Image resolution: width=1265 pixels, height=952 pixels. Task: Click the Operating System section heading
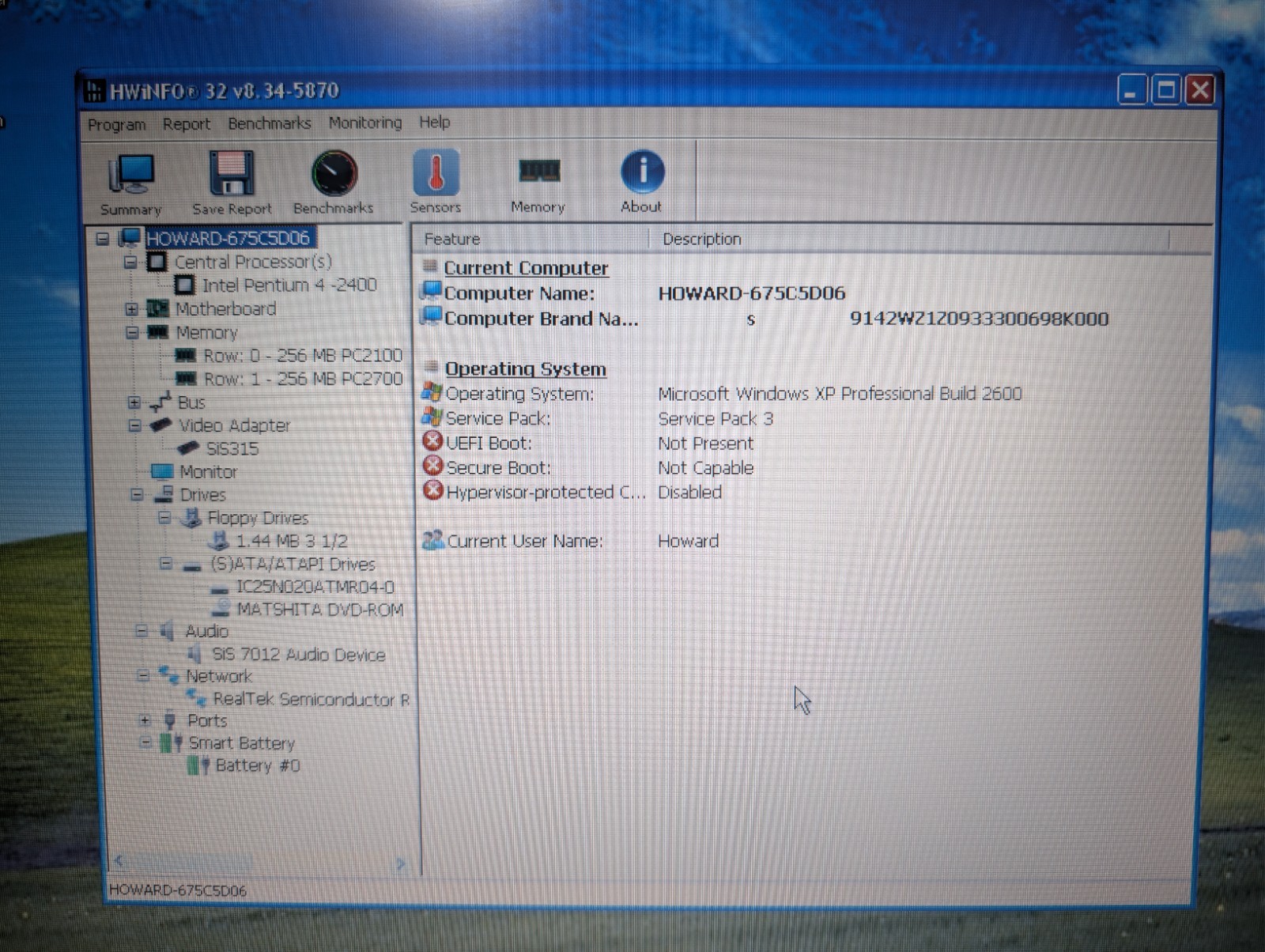pos(525,368)
